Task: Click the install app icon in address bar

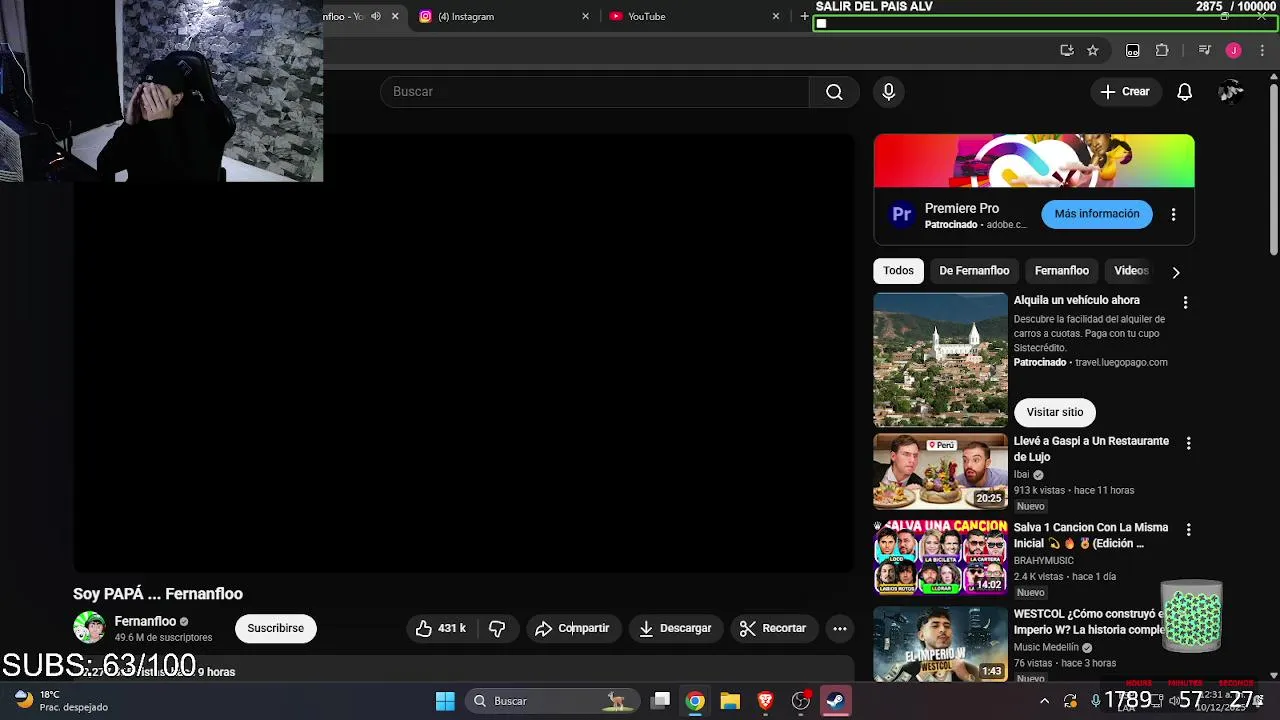Action: click(x=1067, y=50)
